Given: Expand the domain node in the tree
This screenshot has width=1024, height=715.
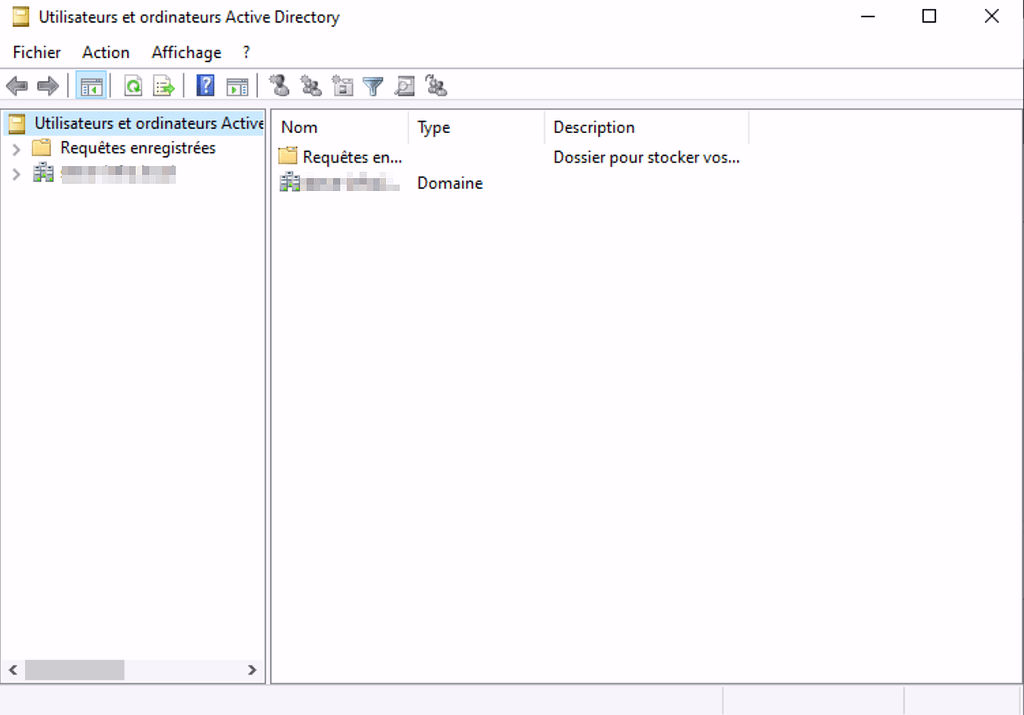Looking at the screenshot, I should [x=16, y=174].
